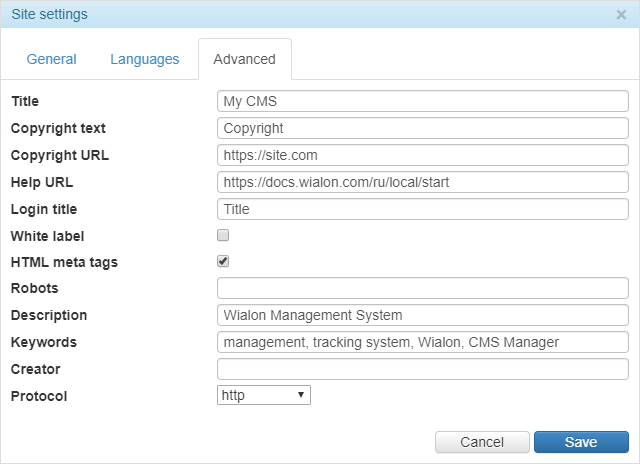Viewport: 640px width, 464px height.
Task: Close the Site settings dialog
Action: pyautogui.click(x=621, y=15)
